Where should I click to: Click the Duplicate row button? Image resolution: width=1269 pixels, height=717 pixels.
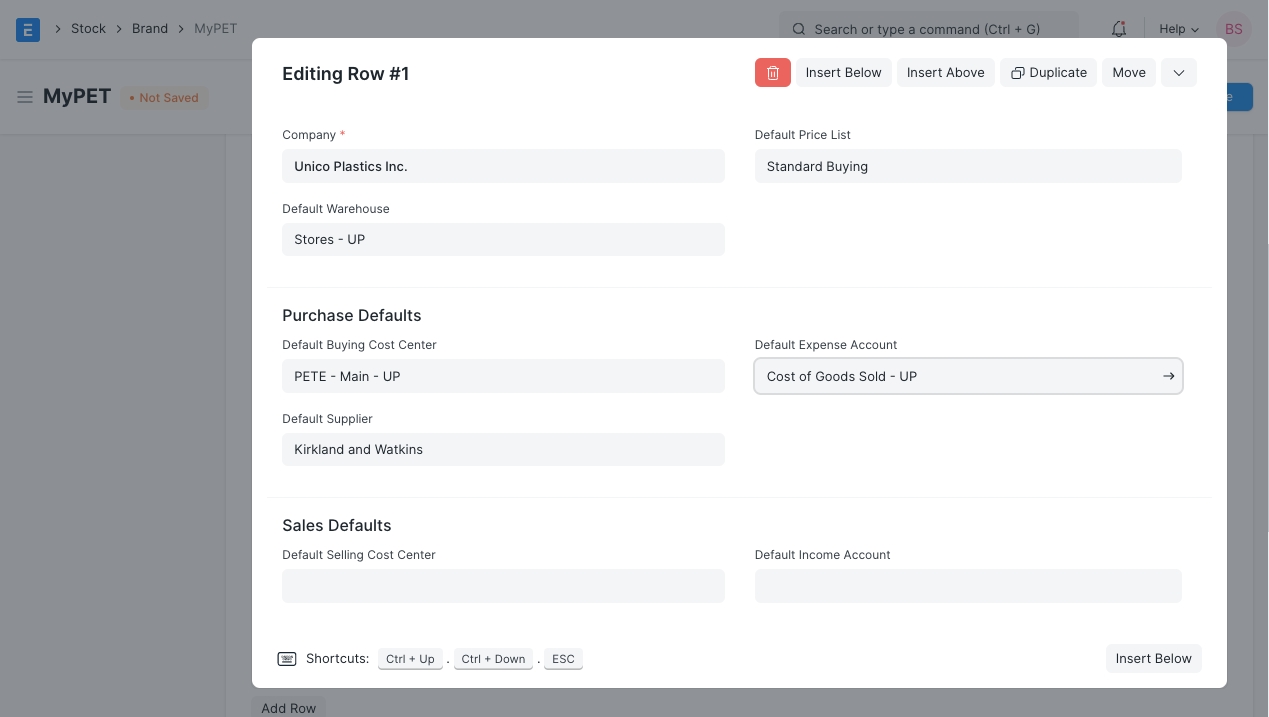click(1048, 73)
